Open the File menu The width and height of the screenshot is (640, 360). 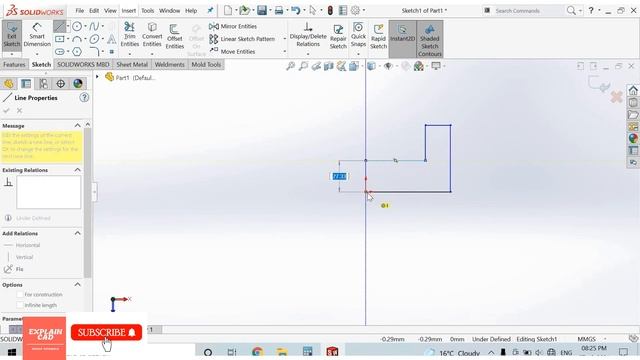[x=80, y=11]
